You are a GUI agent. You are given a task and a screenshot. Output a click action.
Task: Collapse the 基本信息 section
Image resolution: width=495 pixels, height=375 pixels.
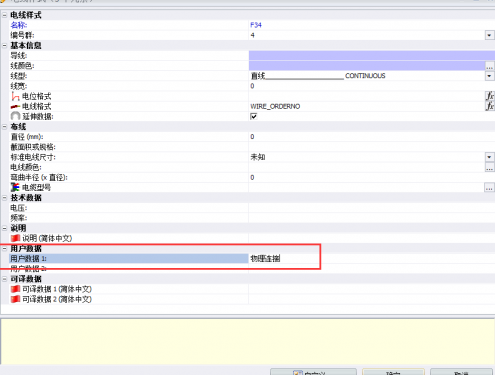click(5, 45)
